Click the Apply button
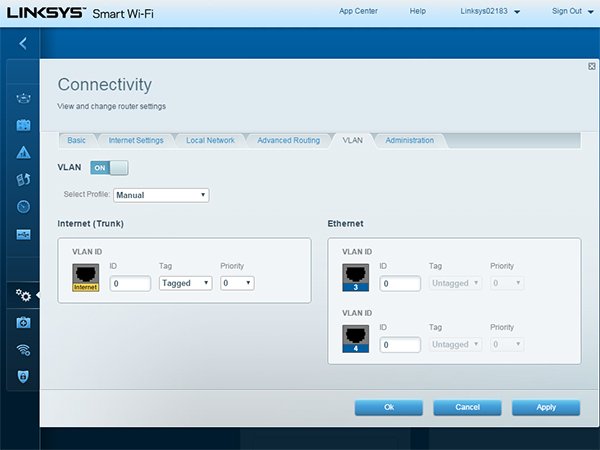Viewport: 600px width, 450px height. click(546, 408)
